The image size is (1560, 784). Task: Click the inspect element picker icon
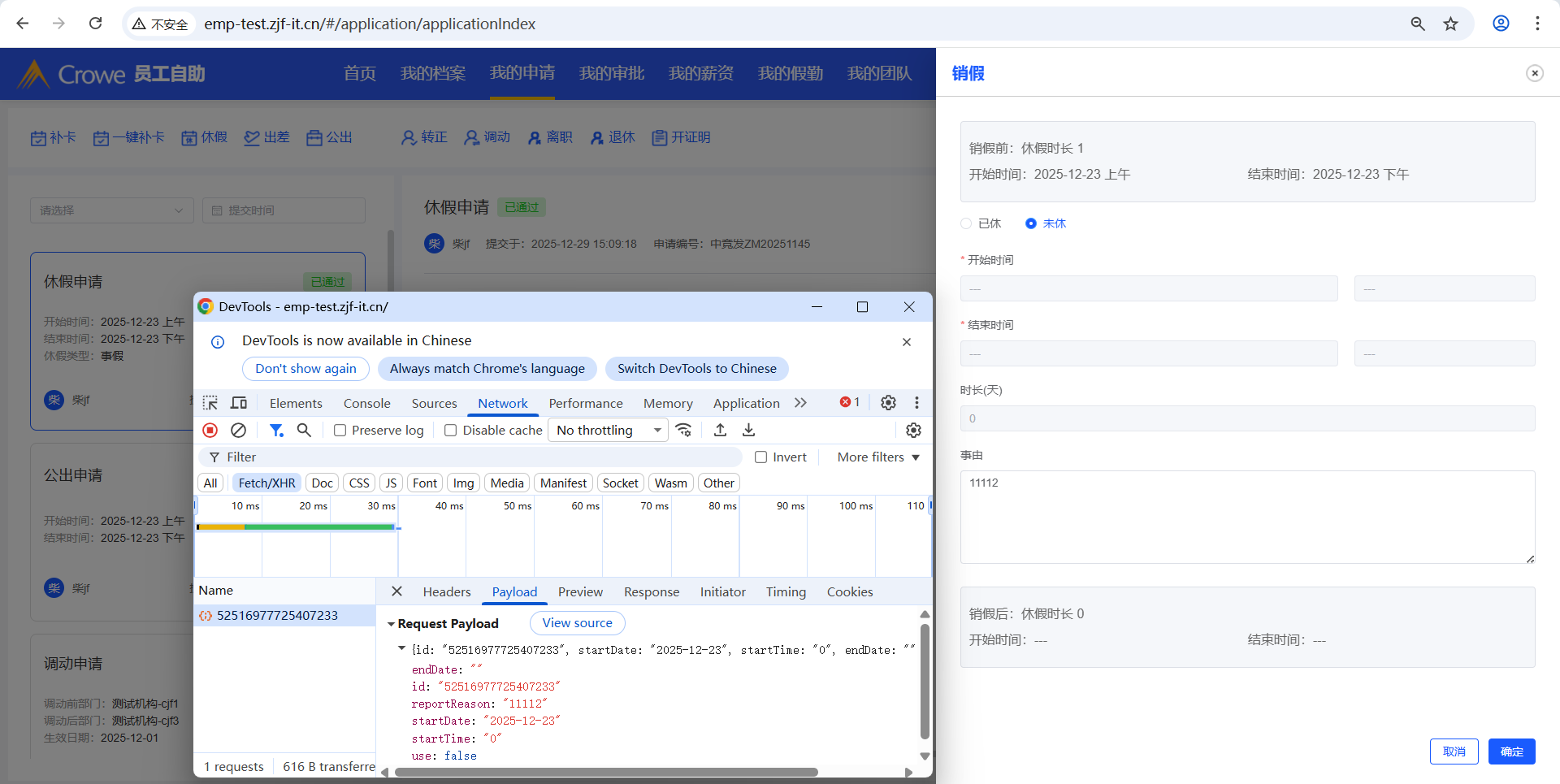point(210,403)
